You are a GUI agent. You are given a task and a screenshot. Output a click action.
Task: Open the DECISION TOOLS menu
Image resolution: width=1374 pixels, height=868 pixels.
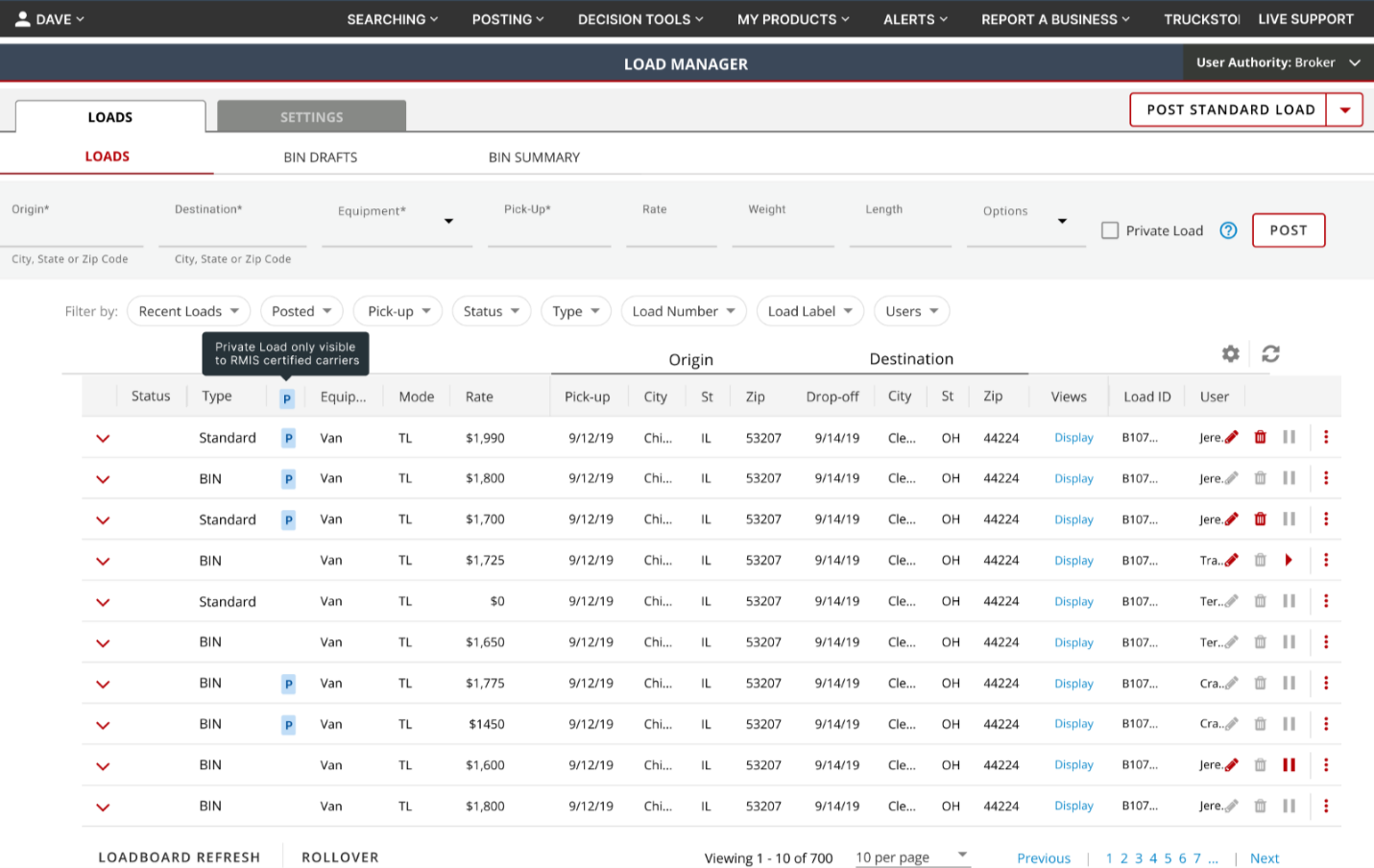tap(640, 19)
